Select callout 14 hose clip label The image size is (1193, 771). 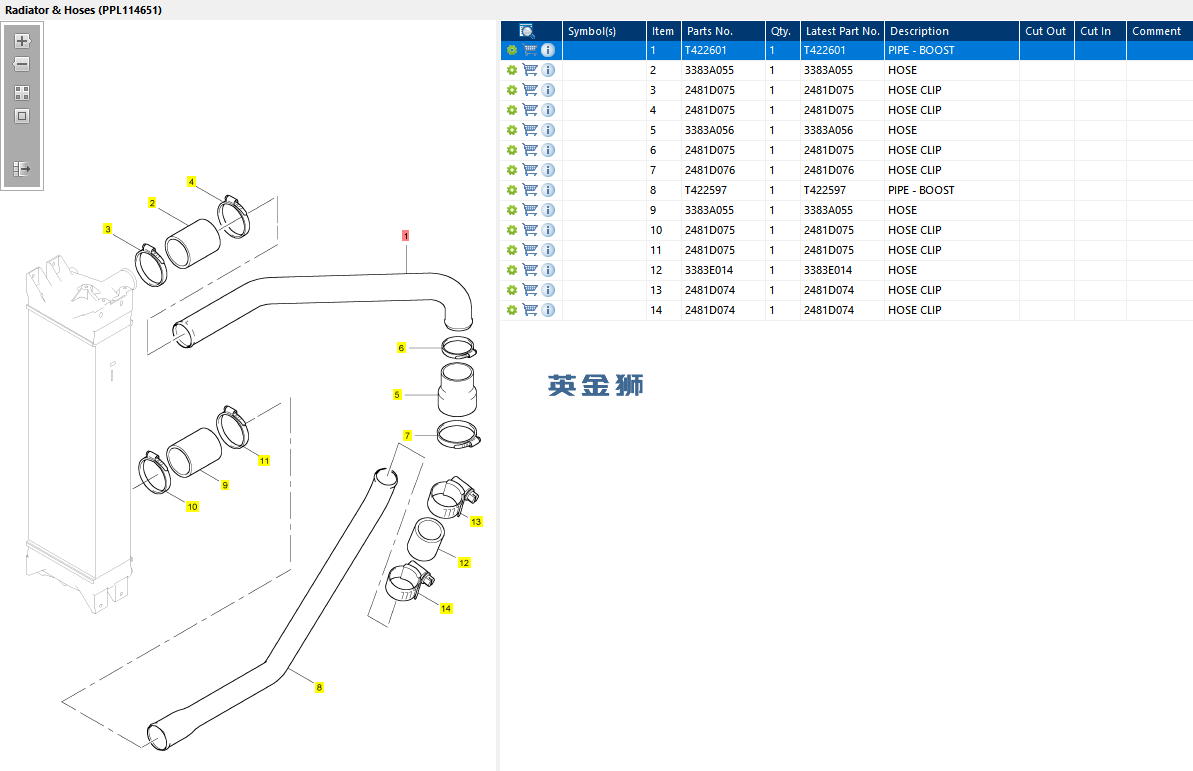446,608
